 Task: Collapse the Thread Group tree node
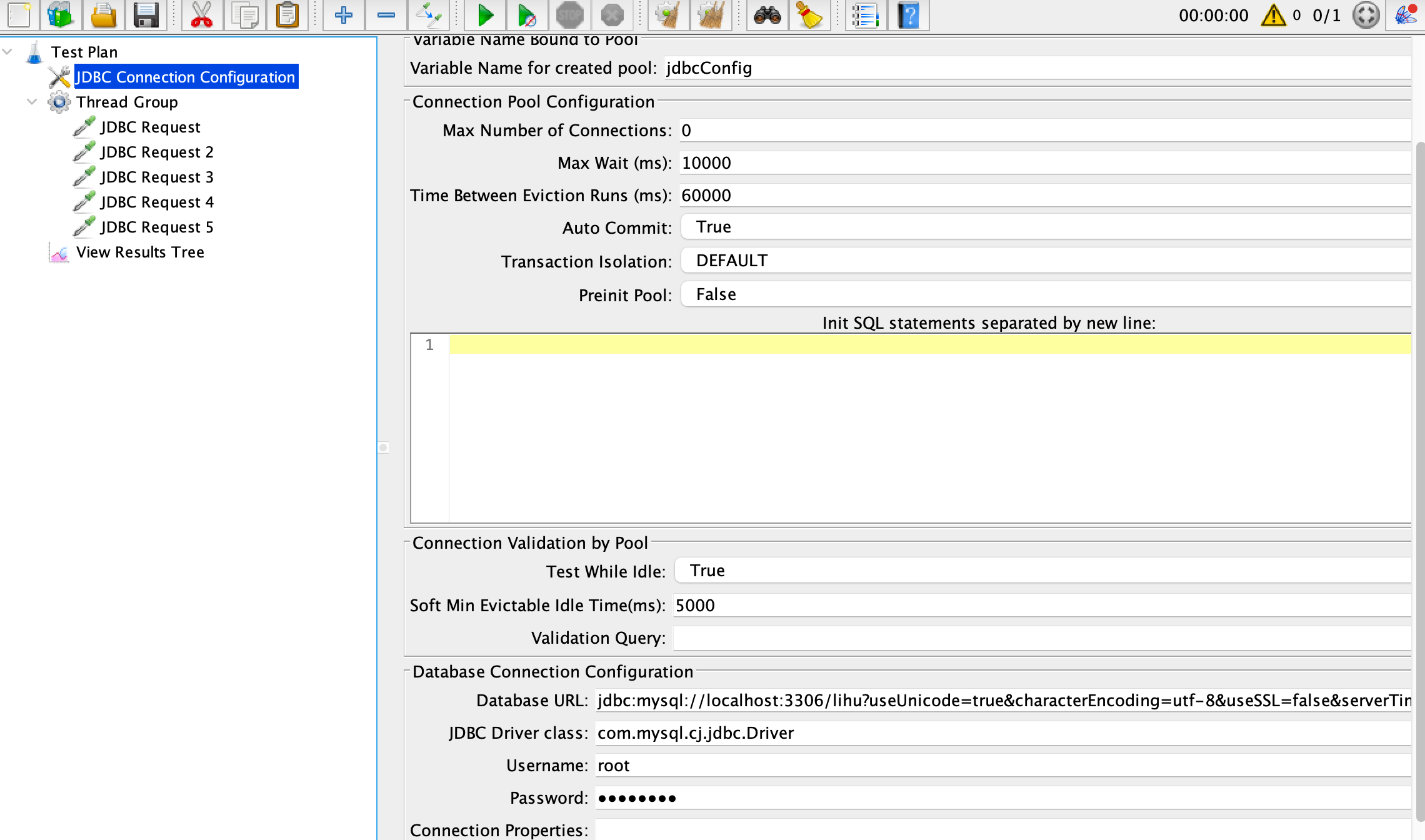click(32, 102)
